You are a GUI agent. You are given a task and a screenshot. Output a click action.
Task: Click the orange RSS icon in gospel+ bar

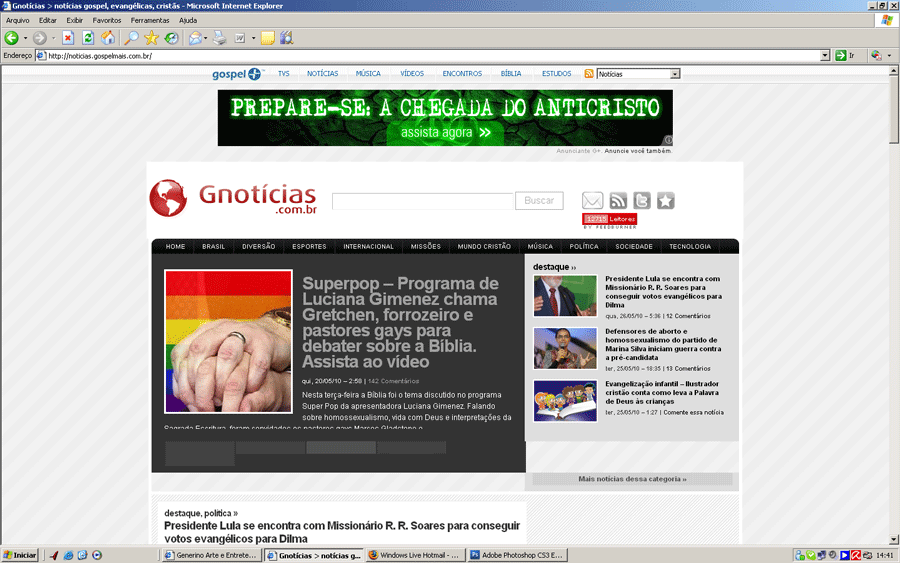(589, 73)
